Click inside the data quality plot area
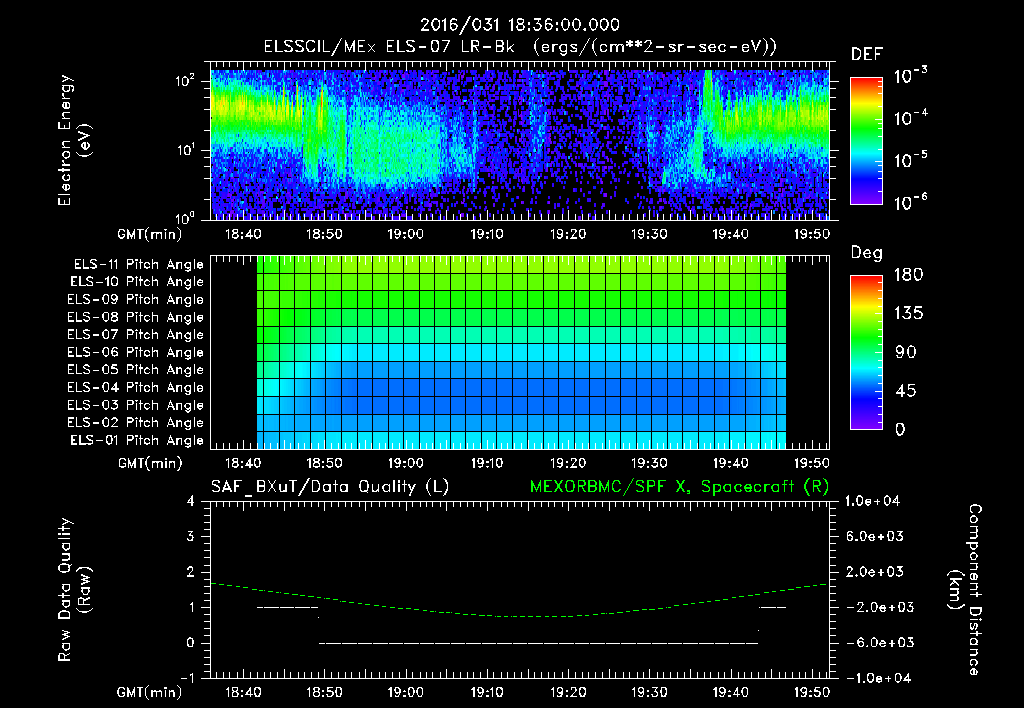 pos(520,590)
